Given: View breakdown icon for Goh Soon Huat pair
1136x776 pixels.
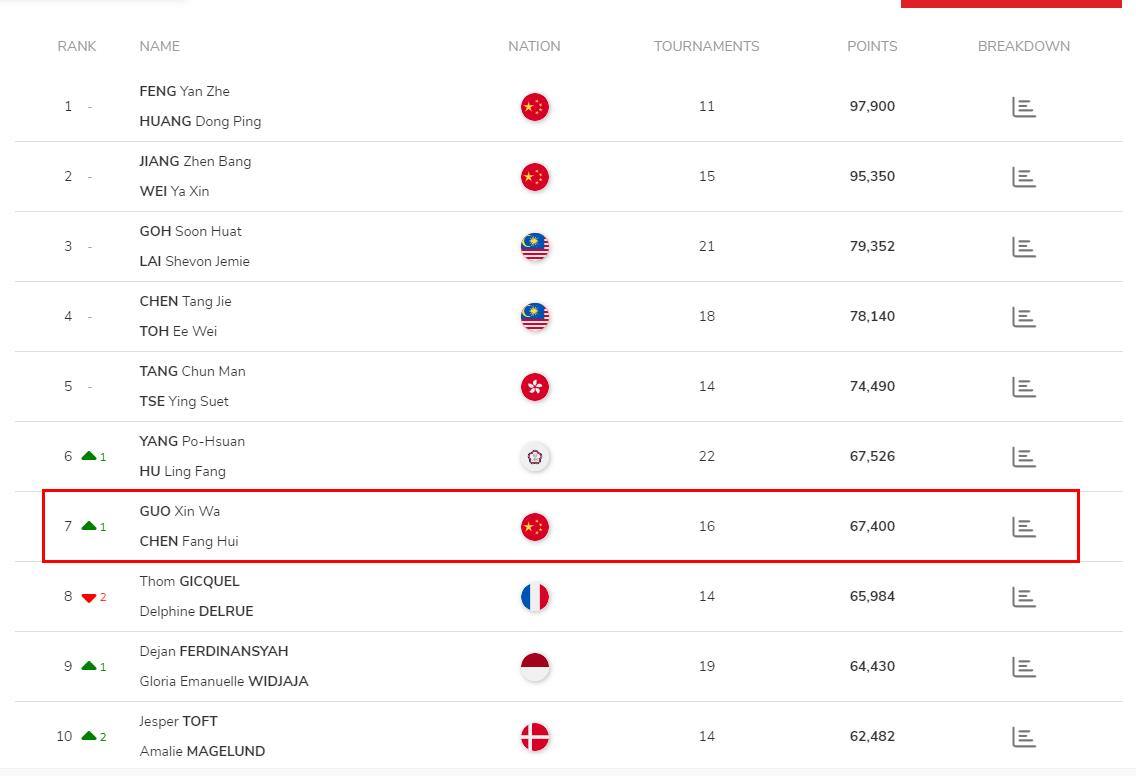Looking at the screenshot, I should coord(1024,247).
